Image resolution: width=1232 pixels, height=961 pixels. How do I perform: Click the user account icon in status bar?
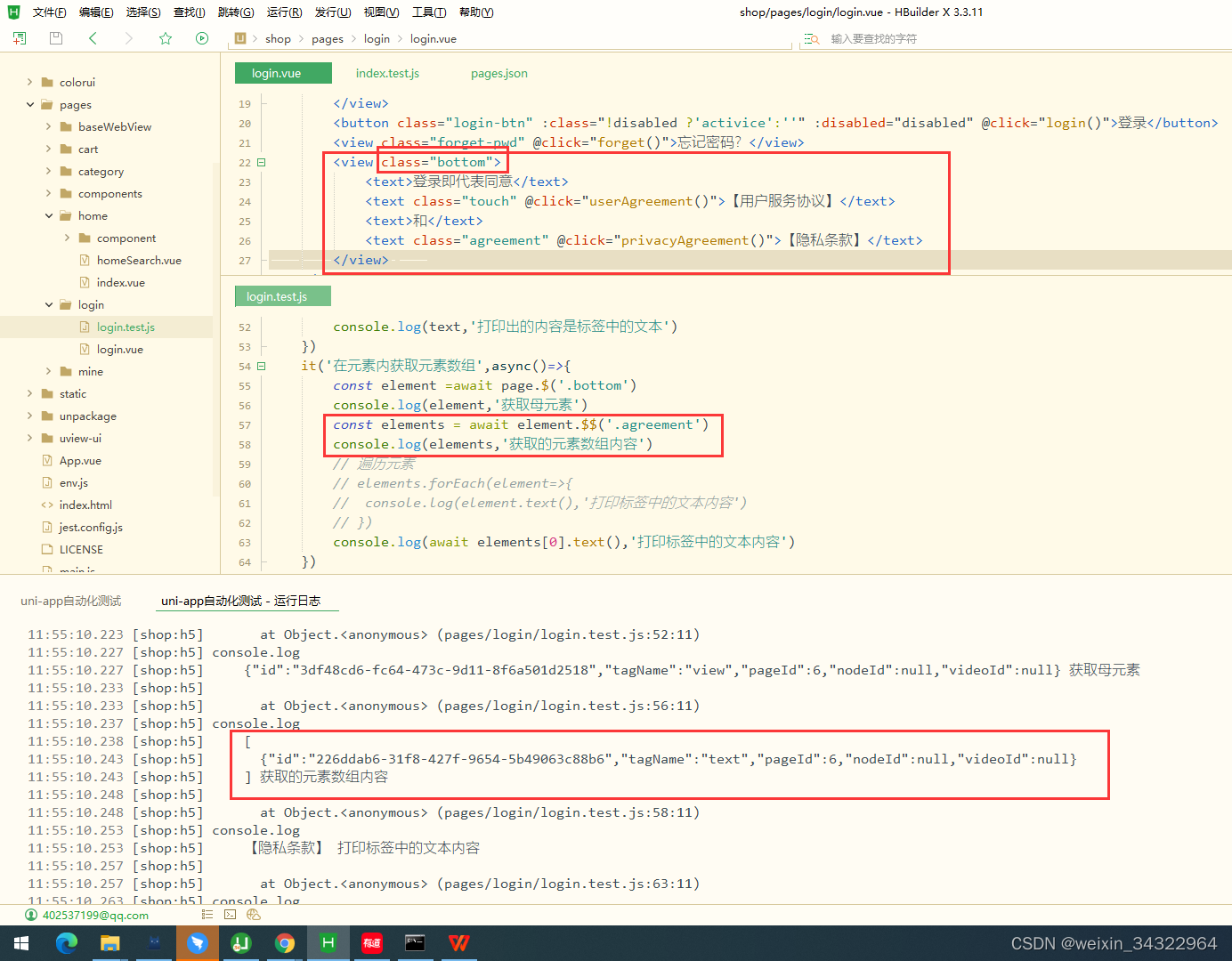coord(31,915)
